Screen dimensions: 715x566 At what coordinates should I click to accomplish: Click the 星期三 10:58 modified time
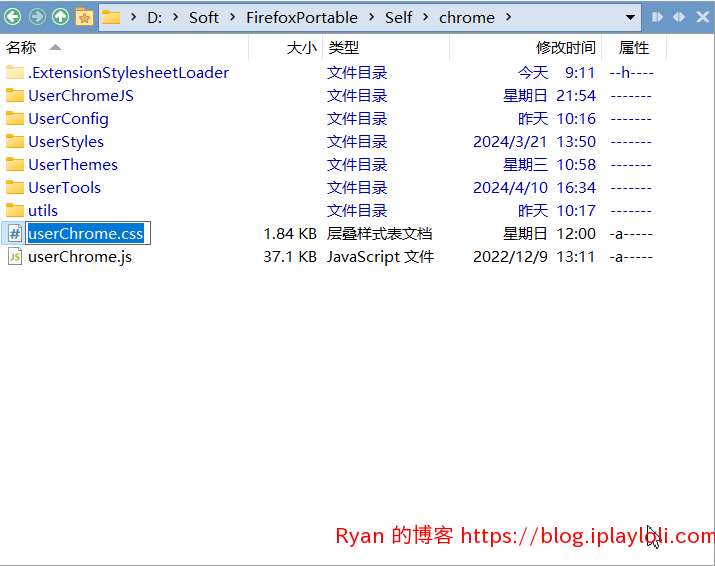[549, 165]
